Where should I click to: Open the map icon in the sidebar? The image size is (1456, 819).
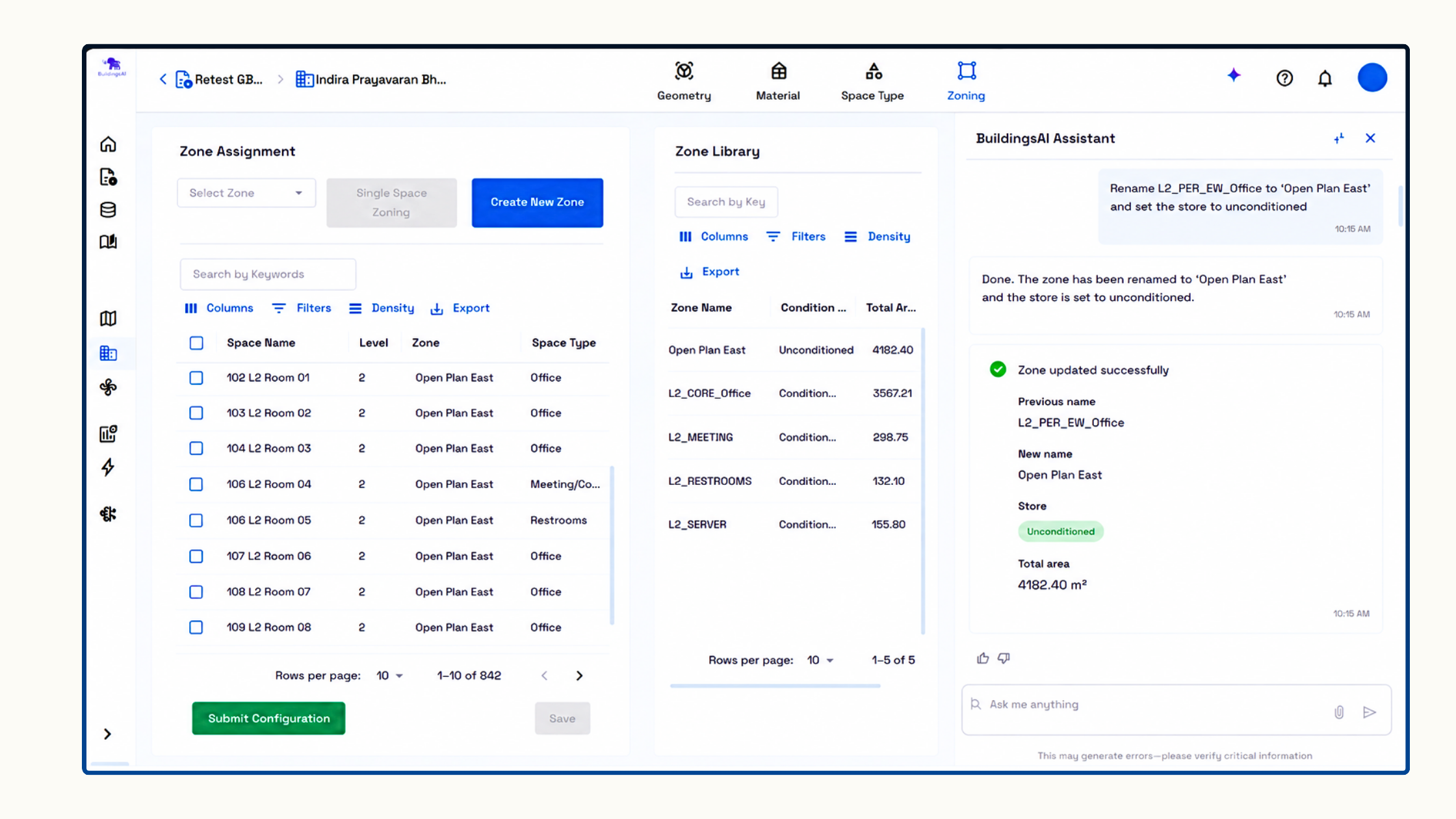tap(108, 318)
